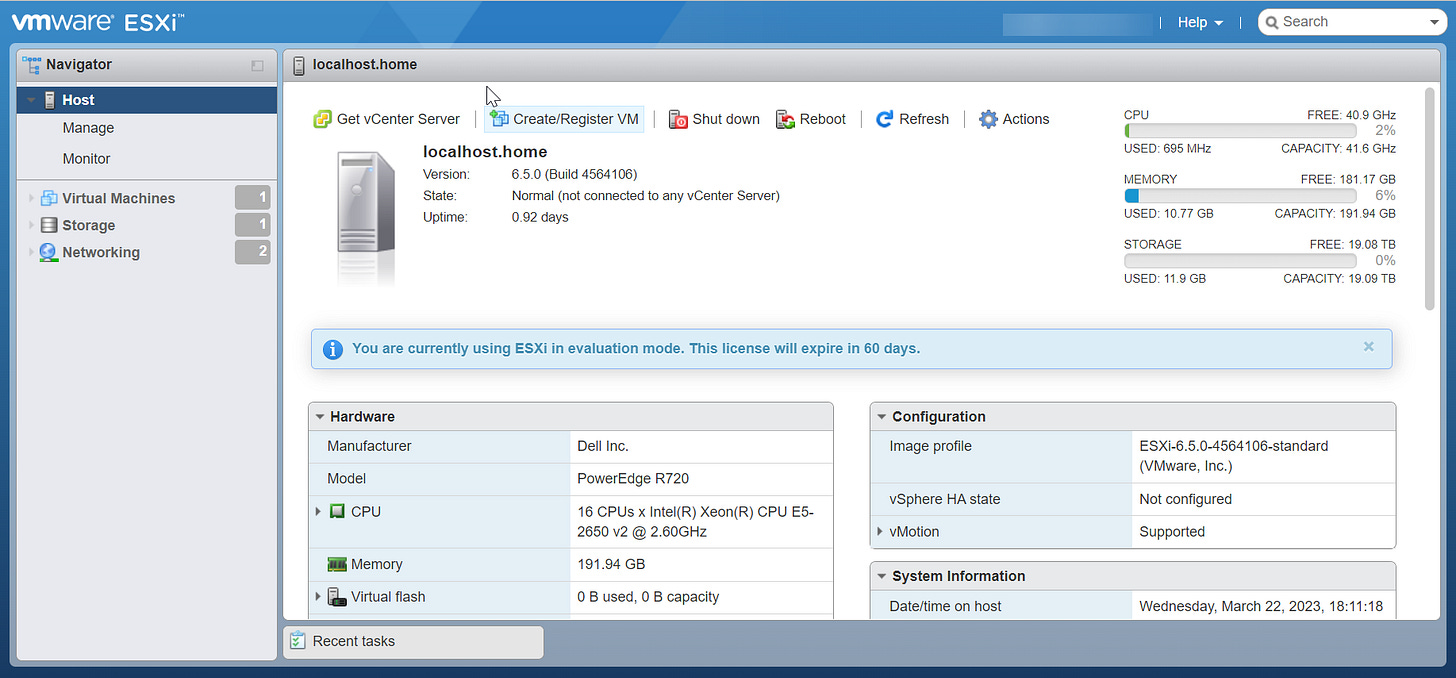Click the info icon in evaluation banner
The width and height of the screenshot is (1456, 678).
click(332, 349)
